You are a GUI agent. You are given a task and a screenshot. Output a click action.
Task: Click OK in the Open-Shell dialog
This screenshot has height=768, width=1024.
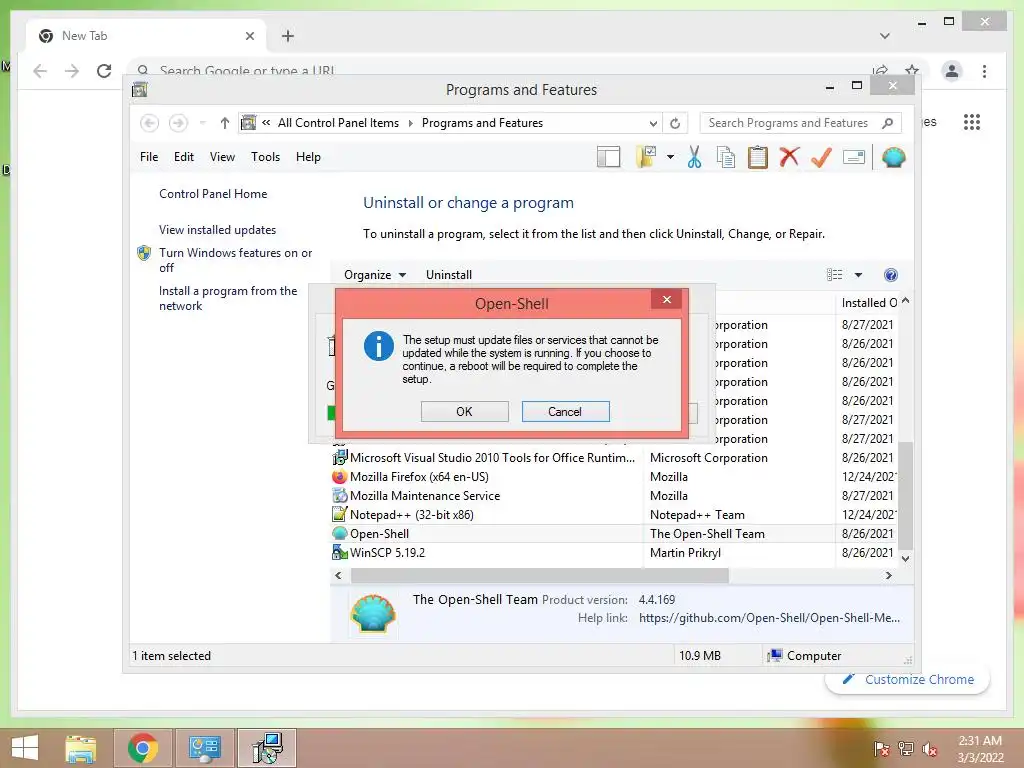(464, 411)
